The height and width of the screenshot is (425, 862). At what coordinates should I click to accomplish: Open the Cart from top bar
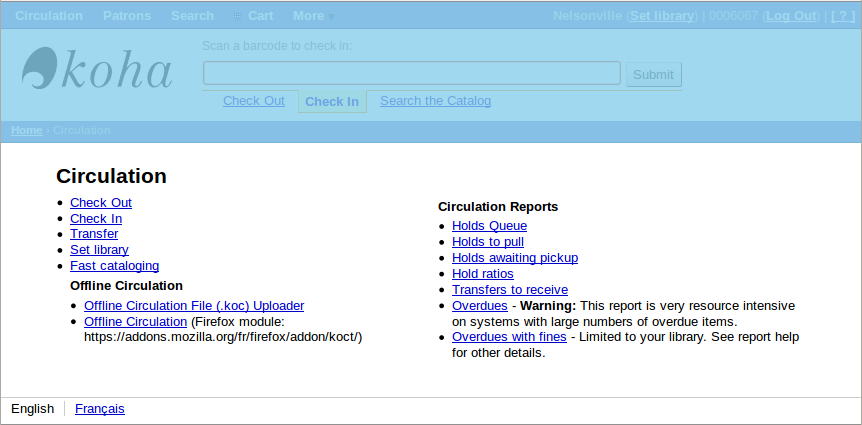tap(260, 16)
